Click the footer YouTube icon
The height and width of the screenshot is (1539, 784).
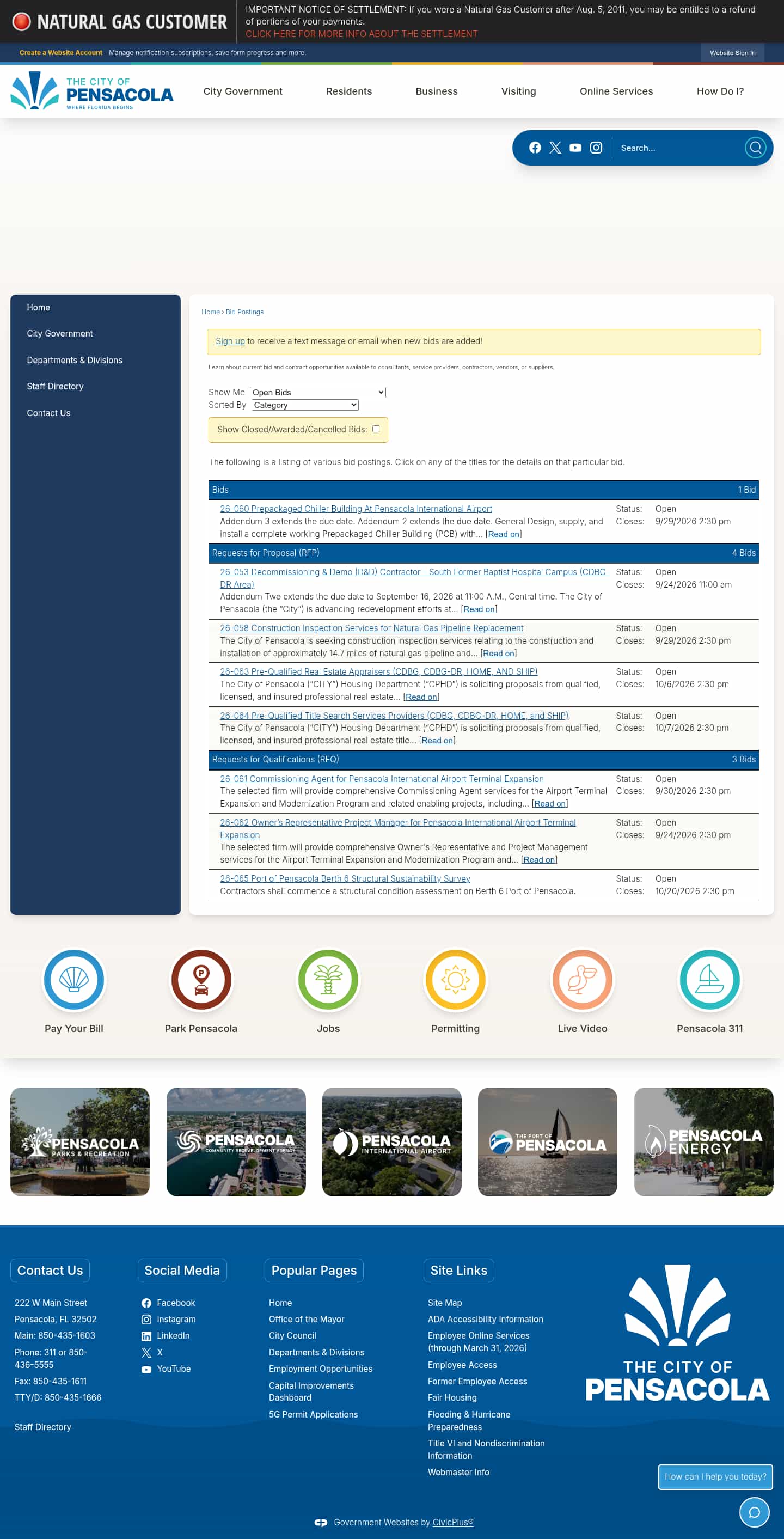(x=146, y=1369)
